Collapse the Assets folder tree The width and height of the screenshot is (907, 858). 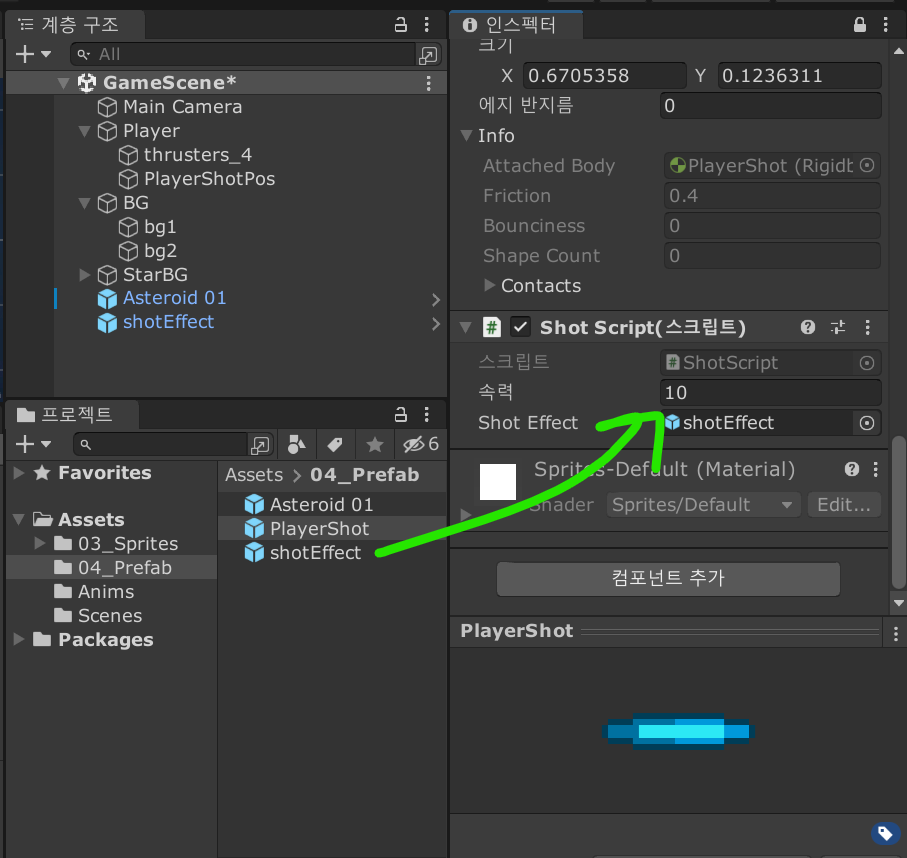pyautogui.click(x=19, y=520)
